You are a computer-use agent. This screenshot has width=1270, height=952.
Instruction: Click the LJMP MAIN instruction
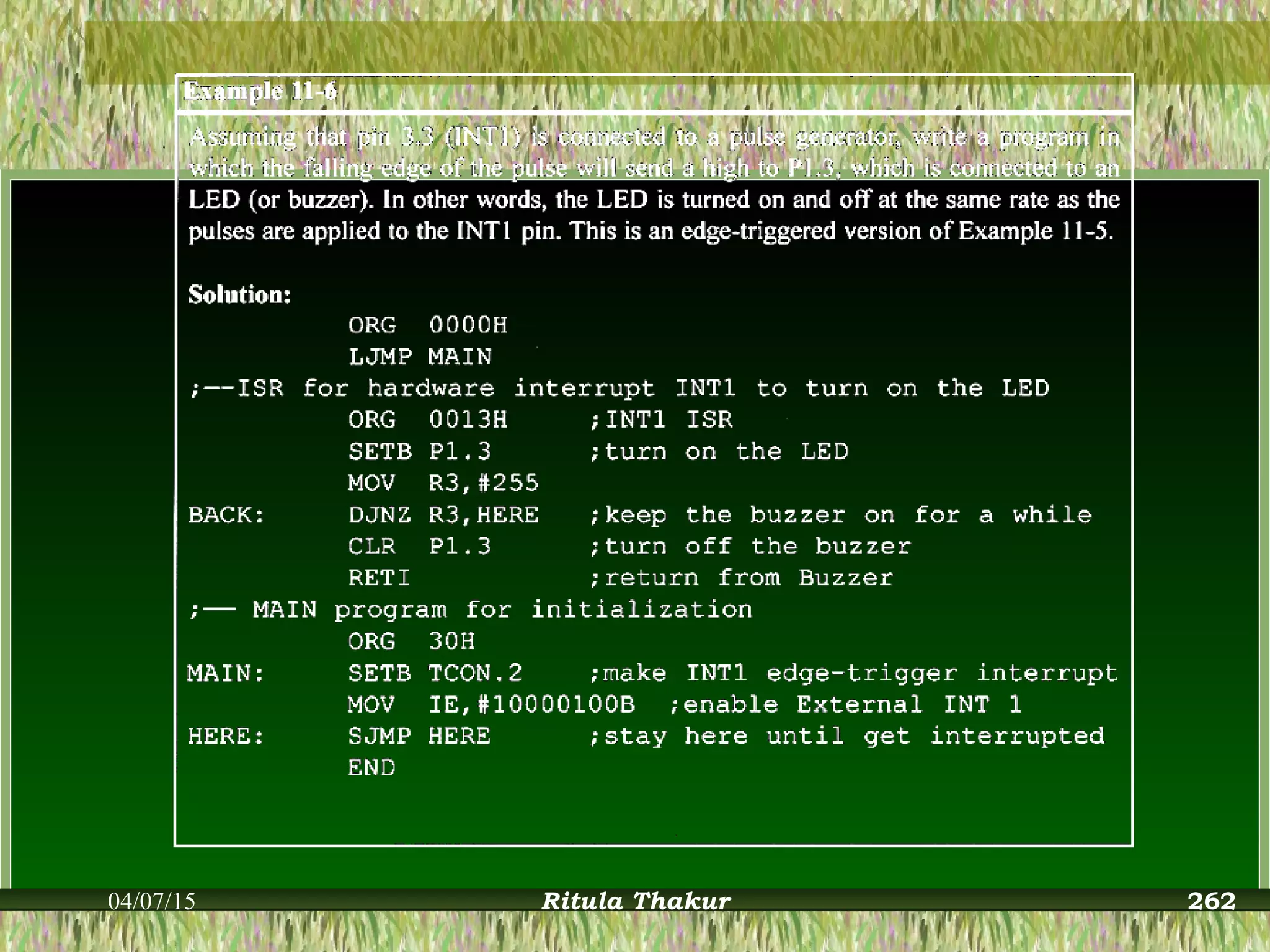click(420, 357)
